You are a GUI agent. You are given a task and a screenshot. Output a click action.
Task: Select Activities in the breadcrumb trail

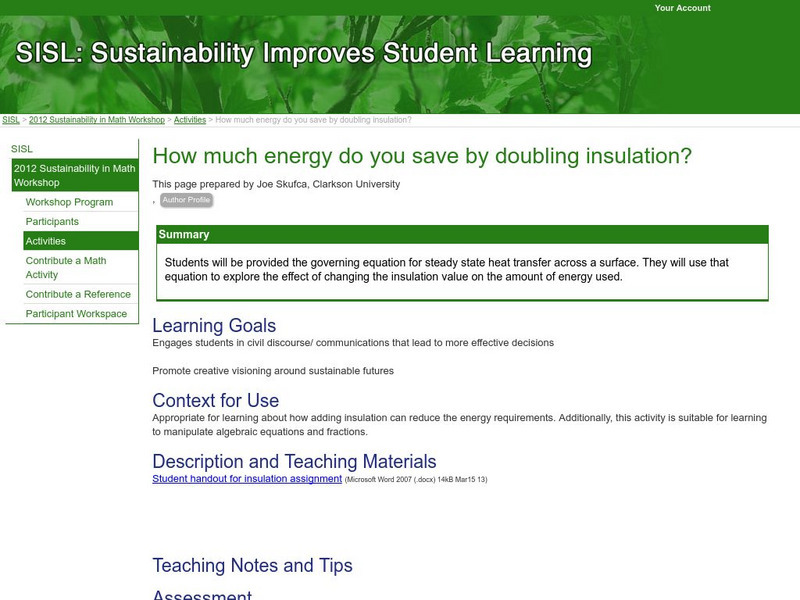click(x=188, y=118)
